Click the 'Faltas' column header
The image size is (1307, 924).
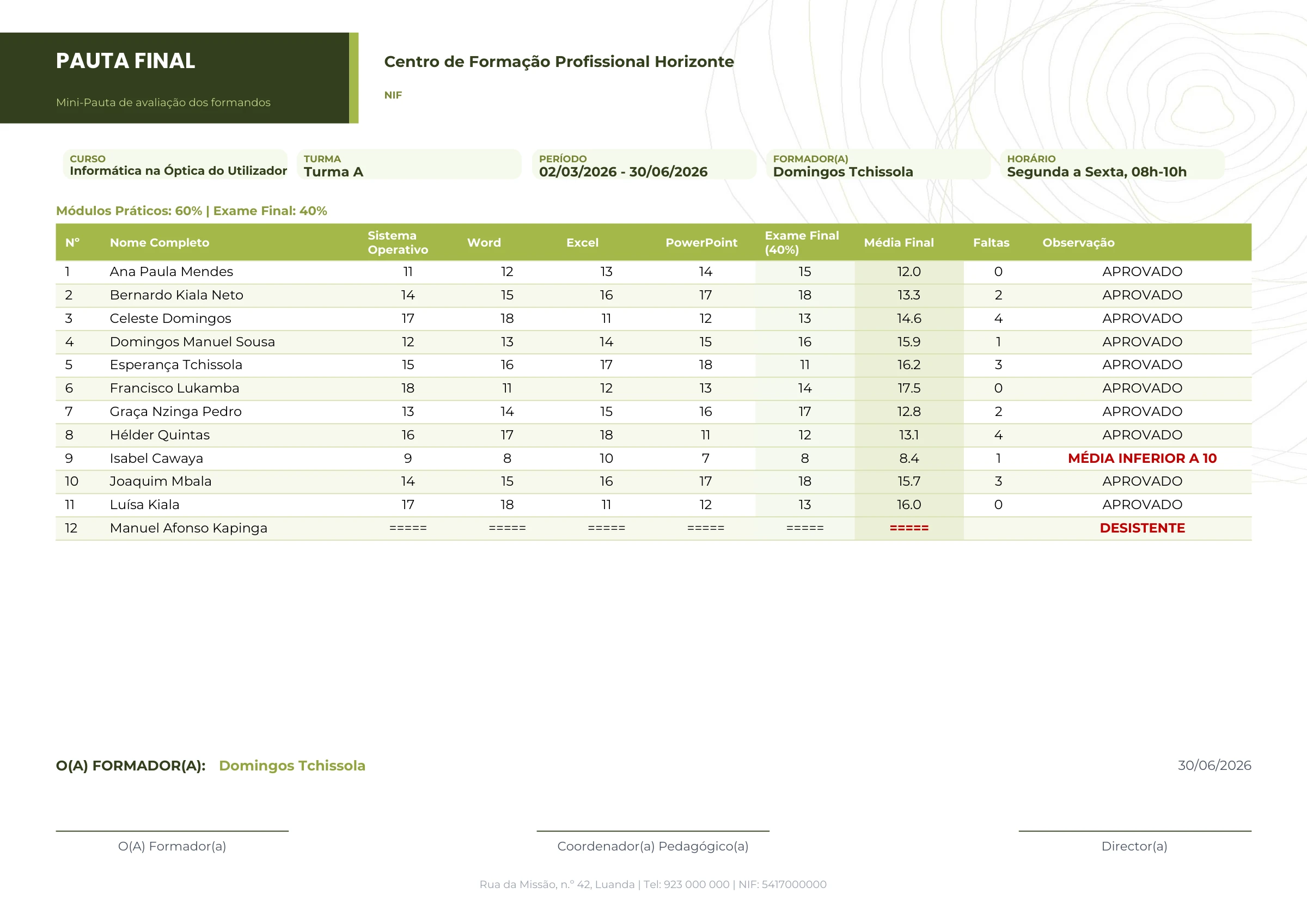pos(991,242)
